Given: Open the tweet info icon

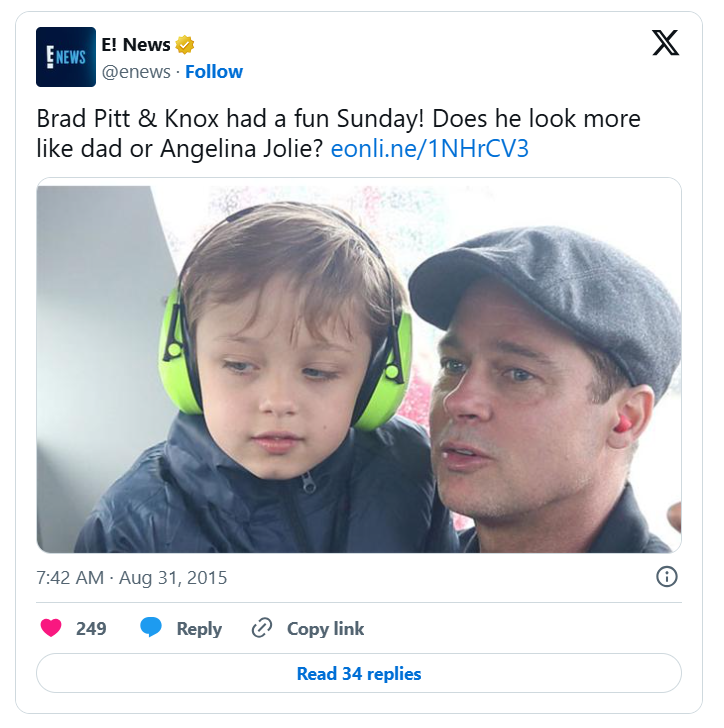Looking at the screenshot, I should point(666,577).
